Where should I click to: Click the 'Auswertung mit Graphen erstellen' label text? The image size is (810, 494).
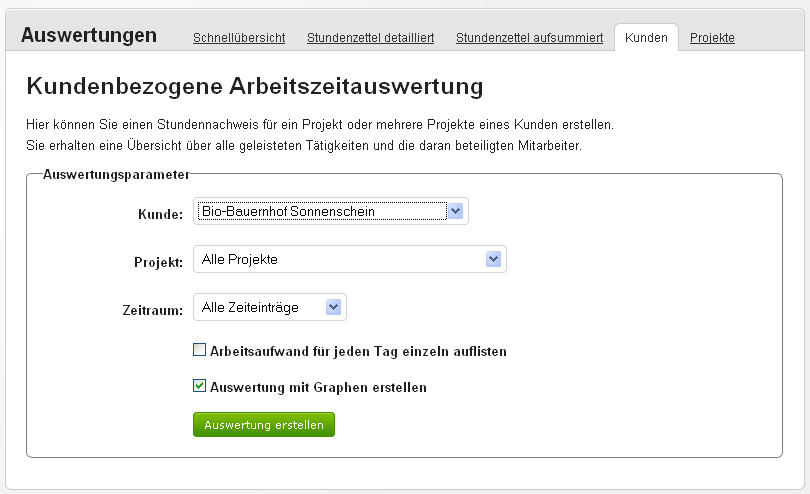(319, 387)
